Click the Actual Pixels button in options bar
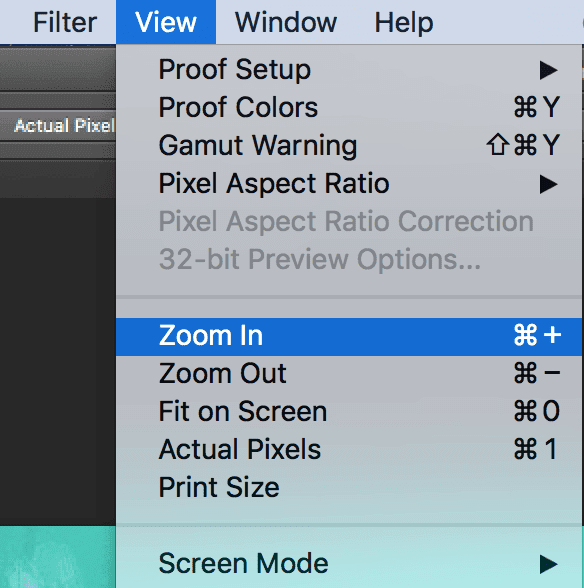Screen dimensions: 584x588 tap(64, 126)
